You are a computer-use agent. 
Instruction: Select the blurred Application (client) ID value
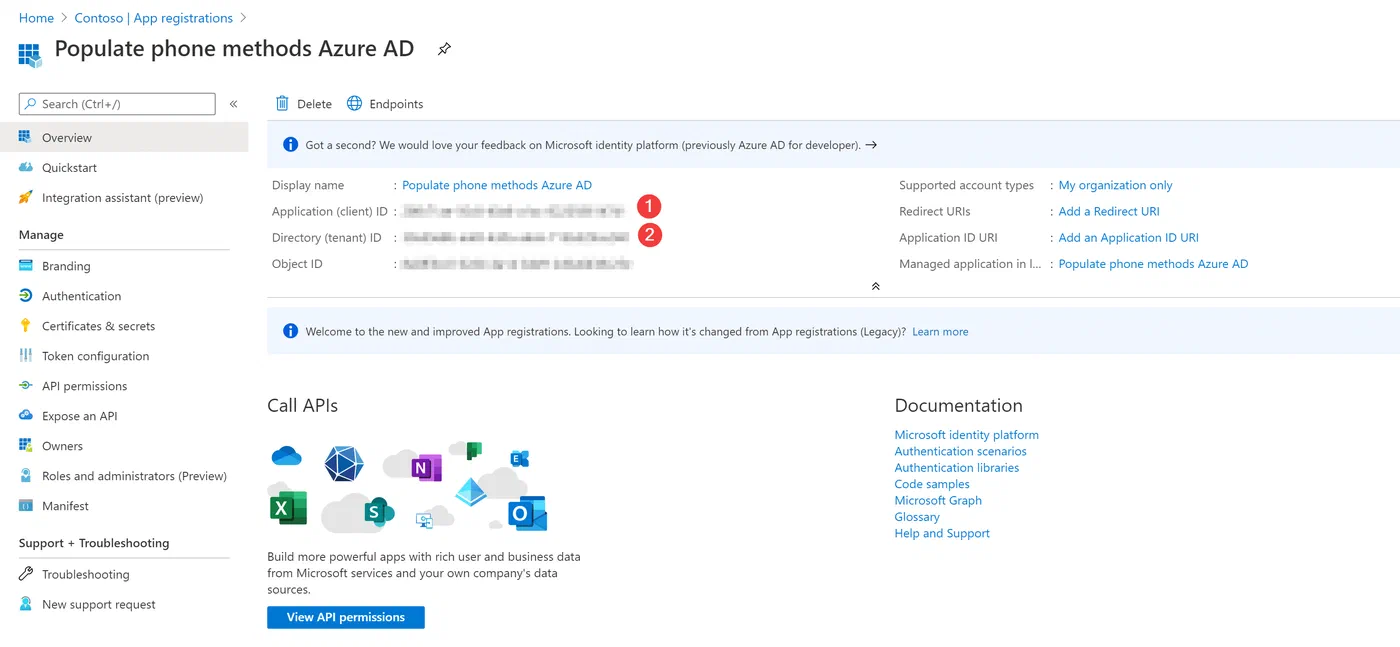[x=513, y=211]
